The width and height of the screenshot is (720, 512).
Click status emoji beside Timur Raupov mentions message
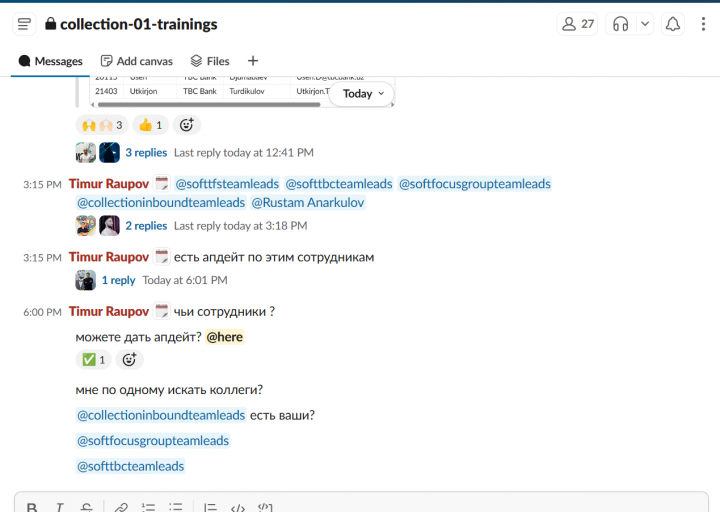click(x=162, y=184)
